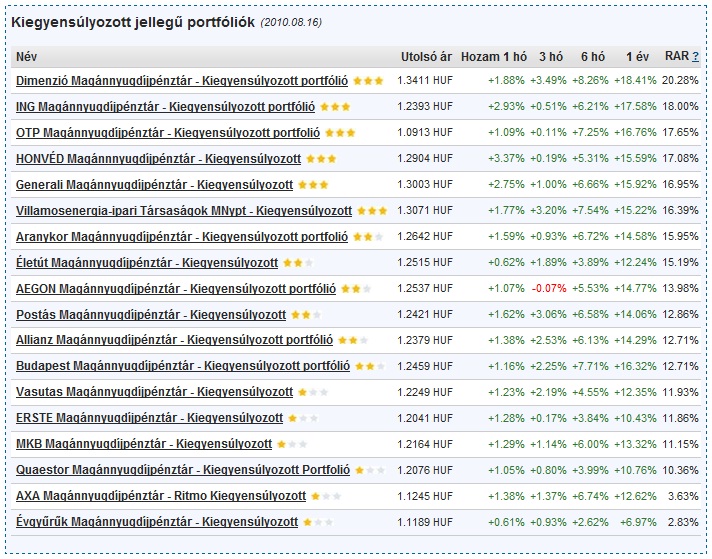
Task: Click the two-star rating beside Aranykor portfolio
Action: (x=368, y=237)
